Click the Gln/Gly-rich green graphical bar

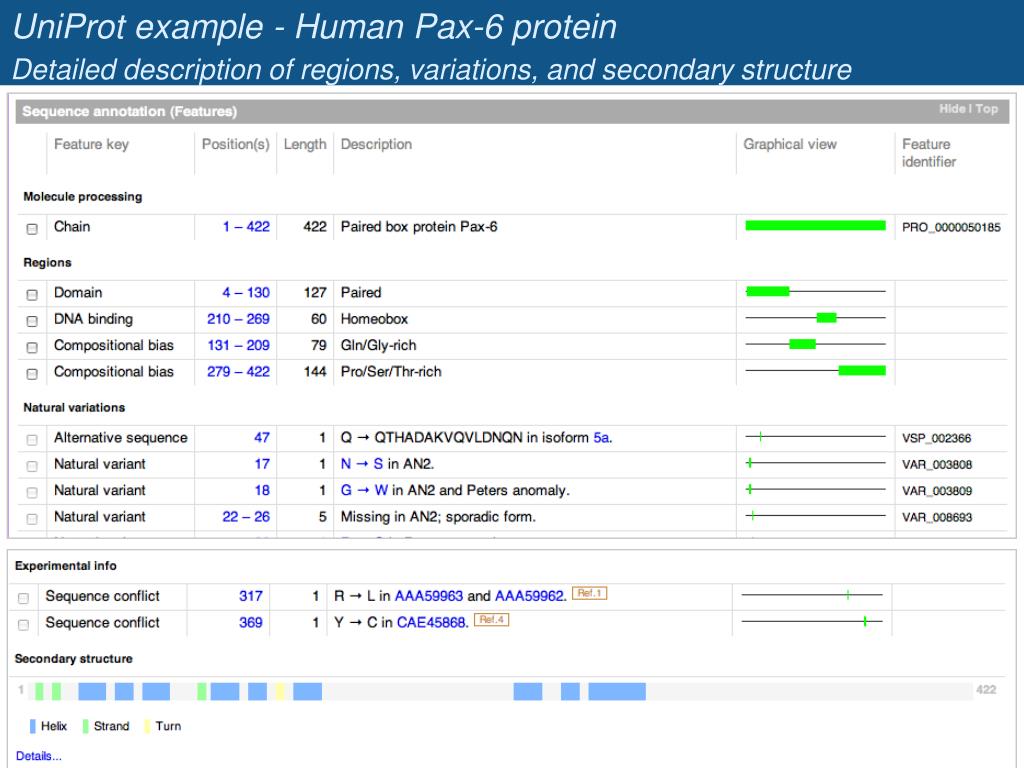(x=803, y=344)
